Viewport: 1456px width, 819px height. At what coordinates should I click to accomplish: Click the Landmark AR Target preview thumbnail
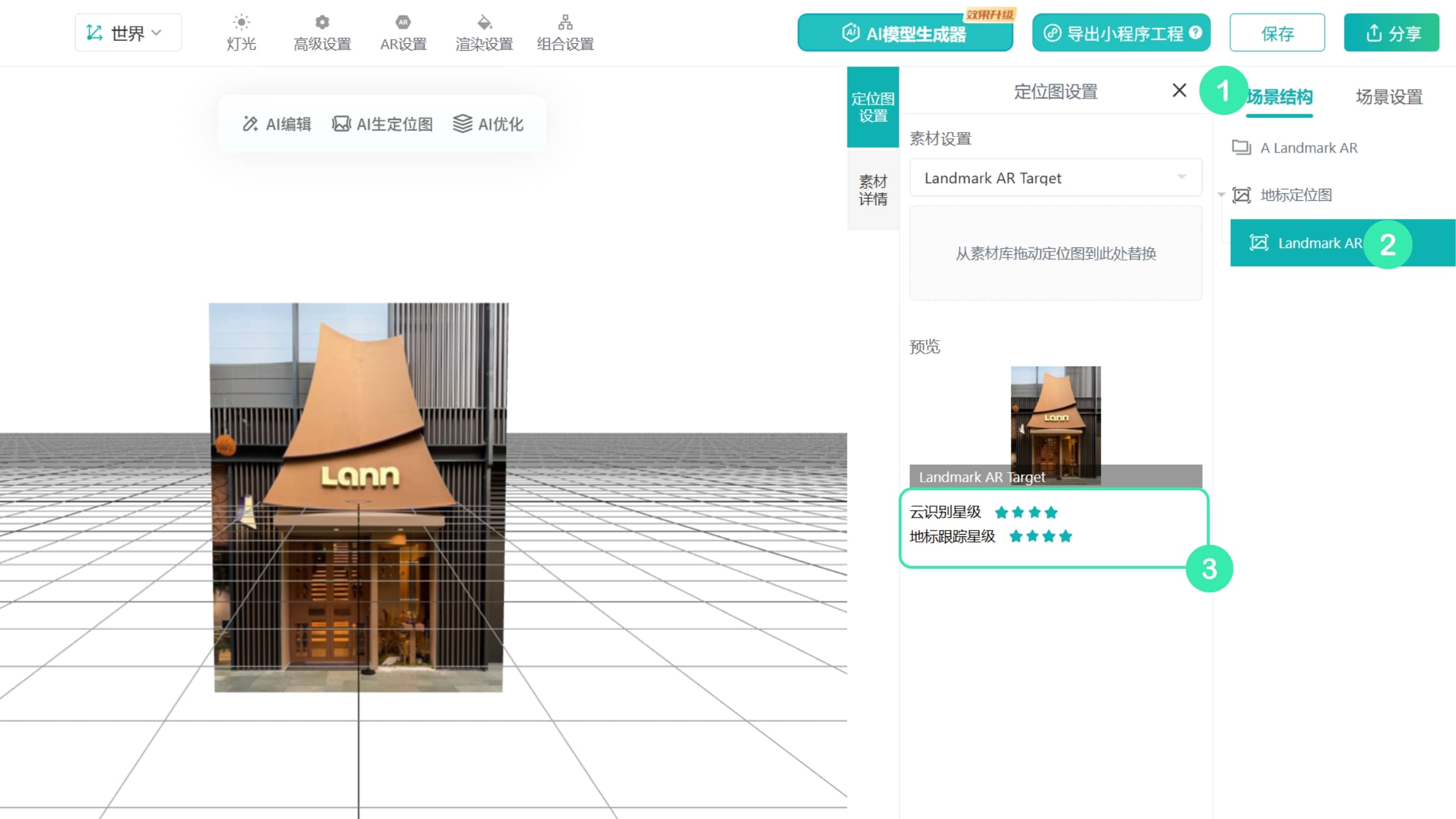point(1056,425)
